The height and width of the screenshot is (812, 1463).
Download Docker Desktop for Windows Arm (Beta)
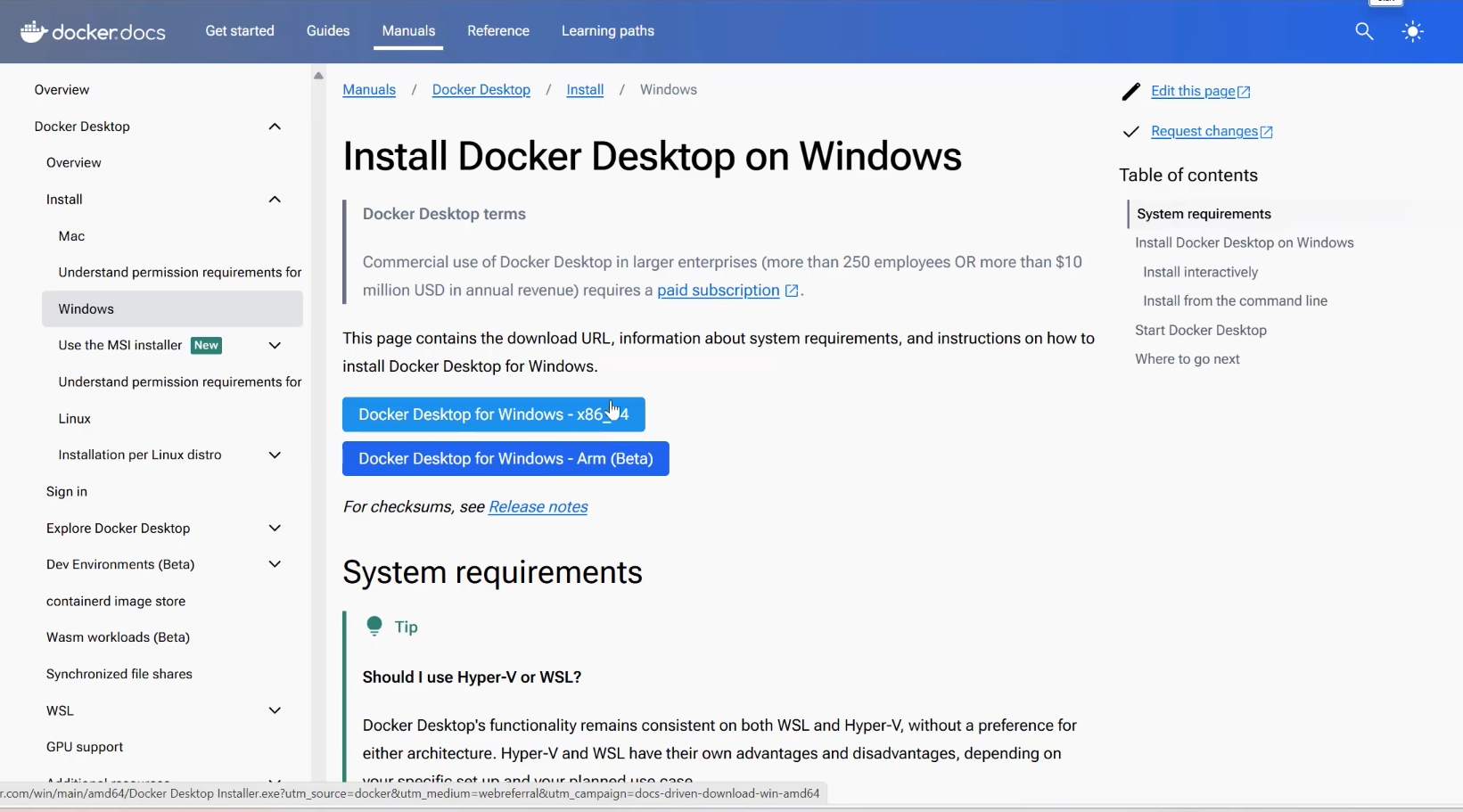point(505,459)
